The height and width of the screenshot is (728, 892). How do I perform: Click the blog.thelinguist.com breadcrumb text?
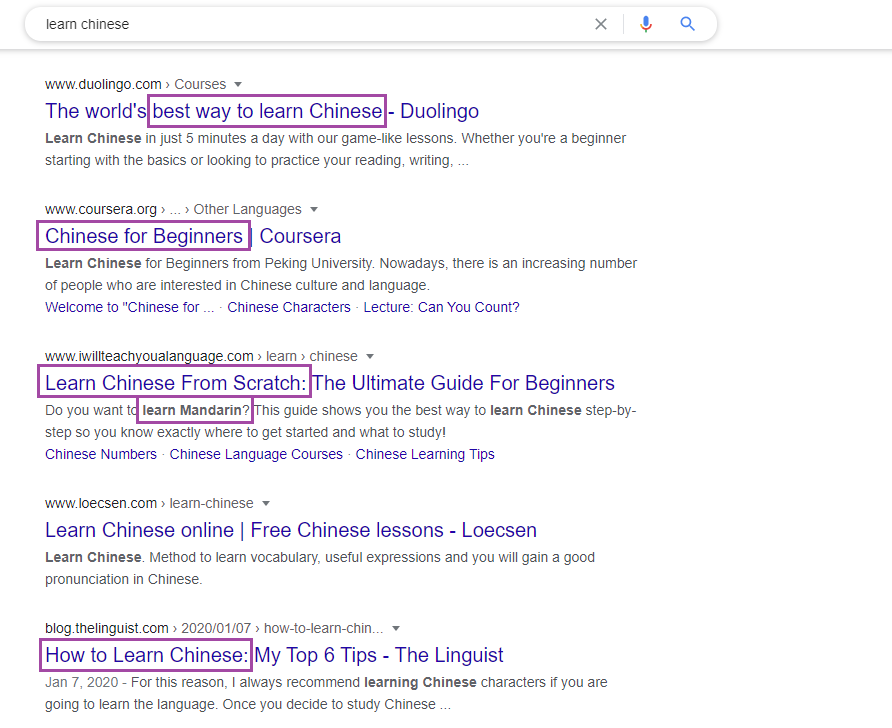(107, 628)
